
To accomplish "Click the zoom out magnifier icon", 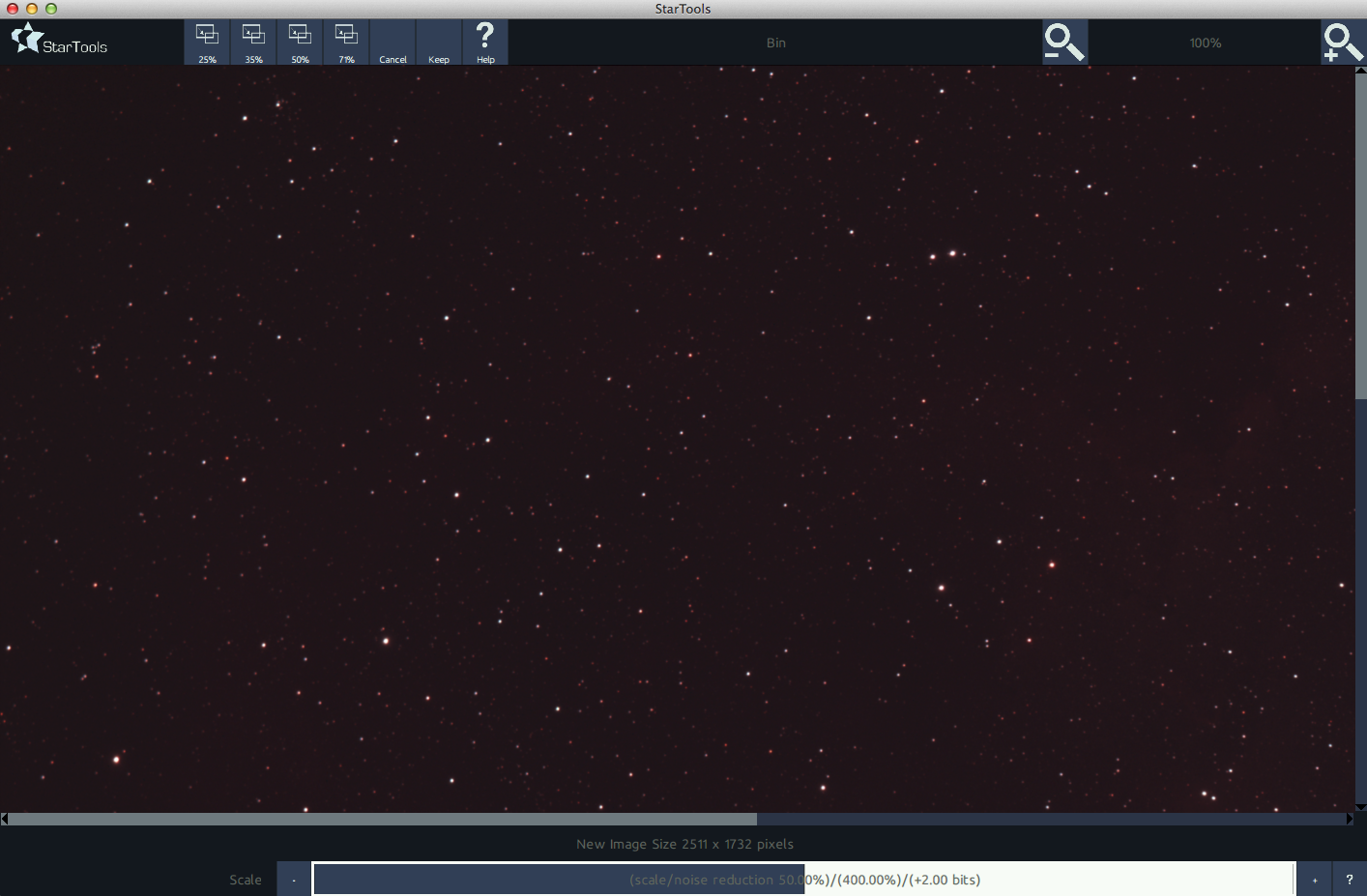I will pyautogui.click(x=1064, y=42).
